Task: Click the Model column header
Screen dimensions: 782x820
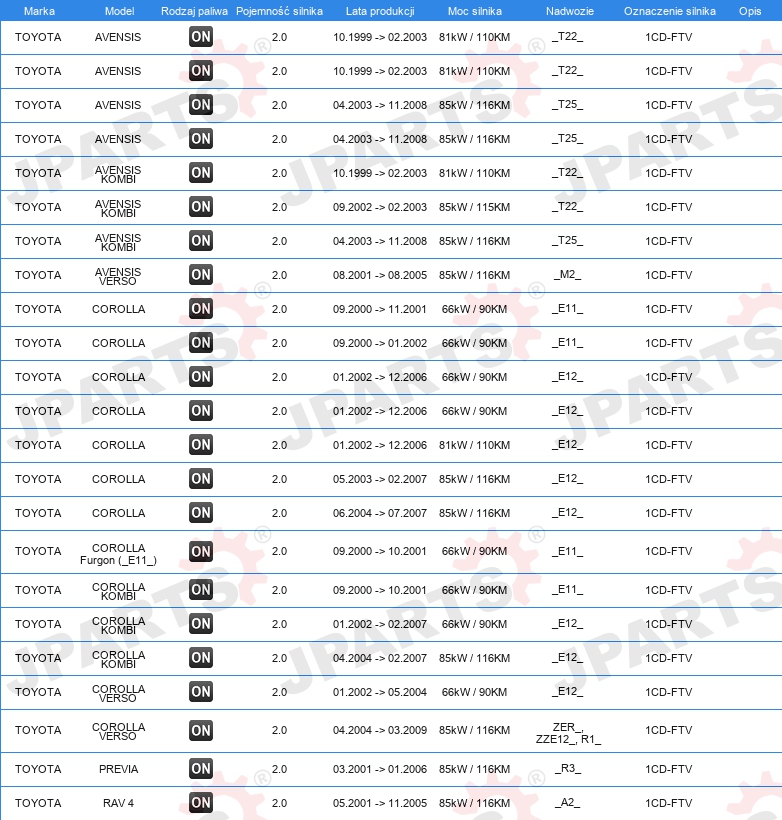Action: (x=119, y=11)
